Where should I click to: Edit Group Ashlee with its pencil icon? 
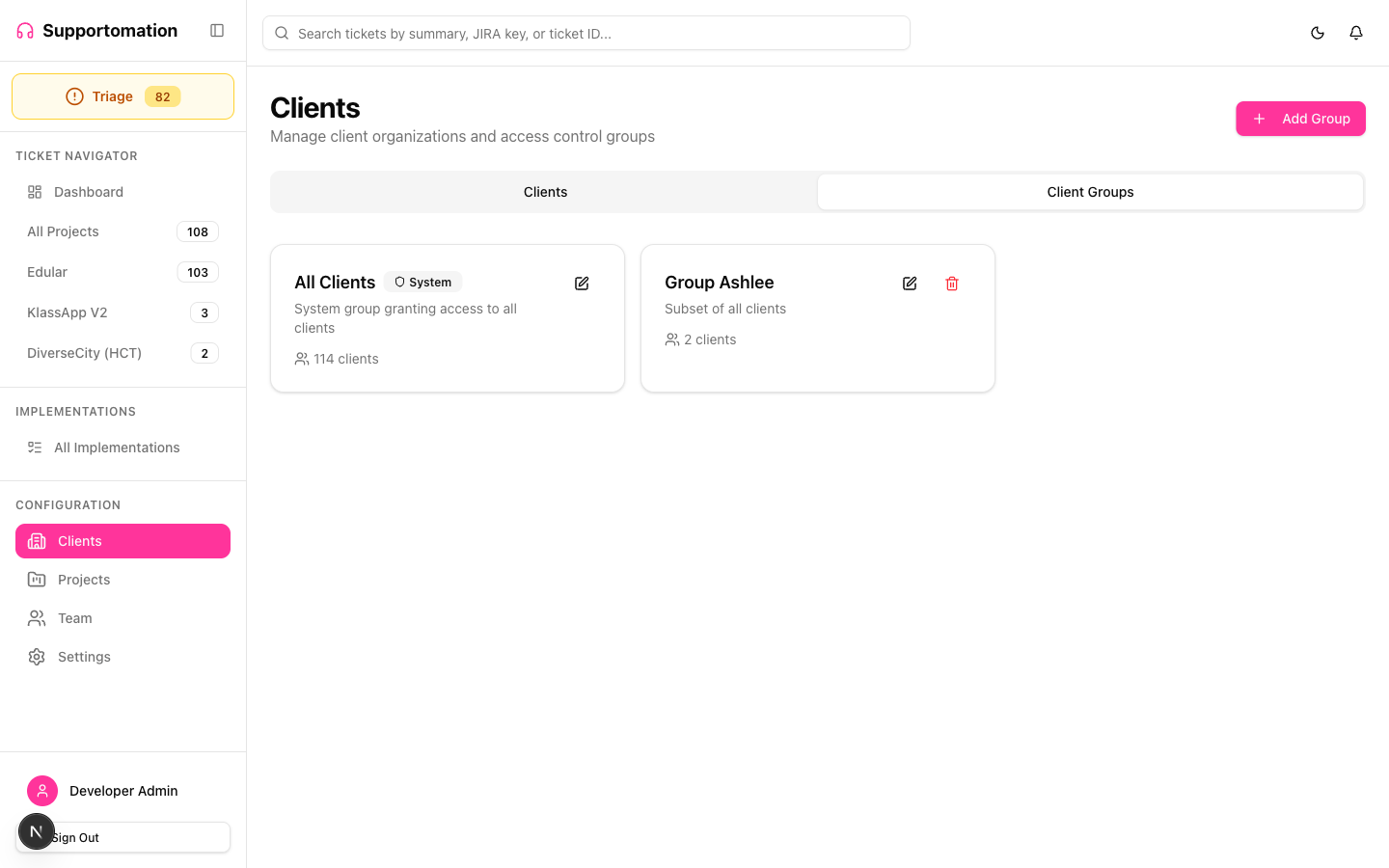(x=910, y=283)
